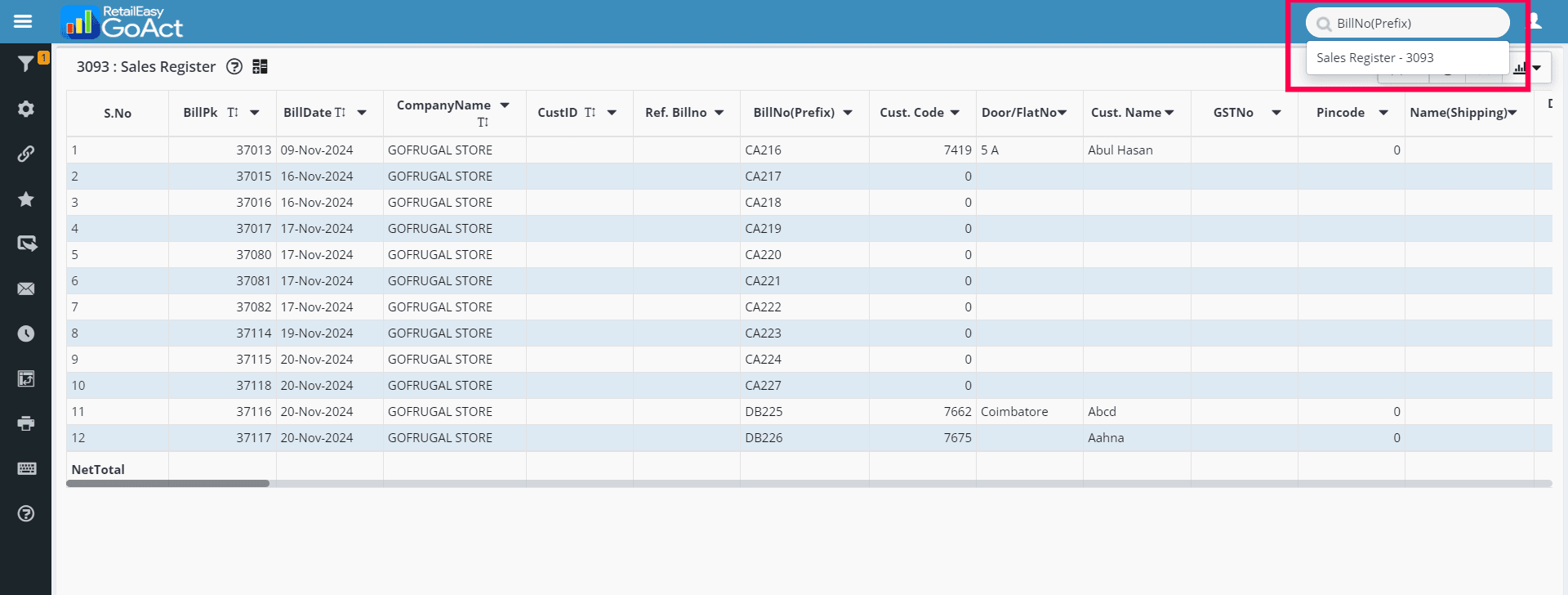Toggle sort on CustID column
Image resolution: width=1568 pixels, height=595 pixels.
click(x=590, y=113)
